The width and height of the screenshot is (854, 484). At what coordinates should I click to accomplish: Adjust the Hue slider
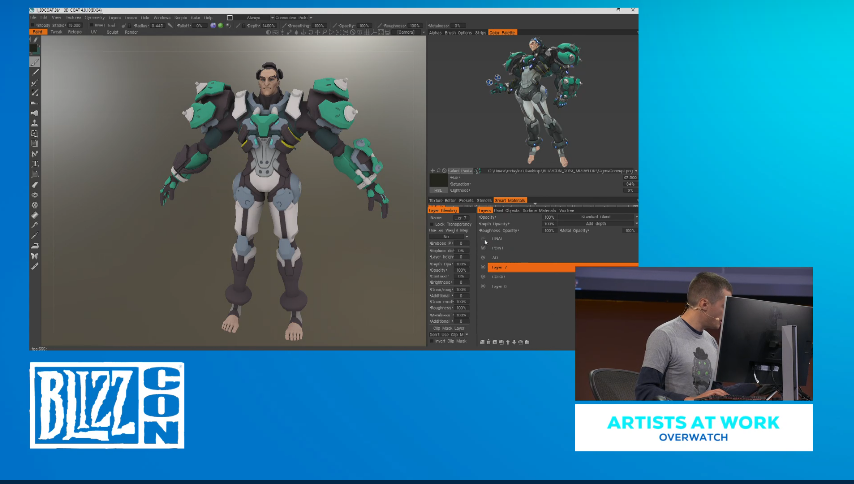543,177
